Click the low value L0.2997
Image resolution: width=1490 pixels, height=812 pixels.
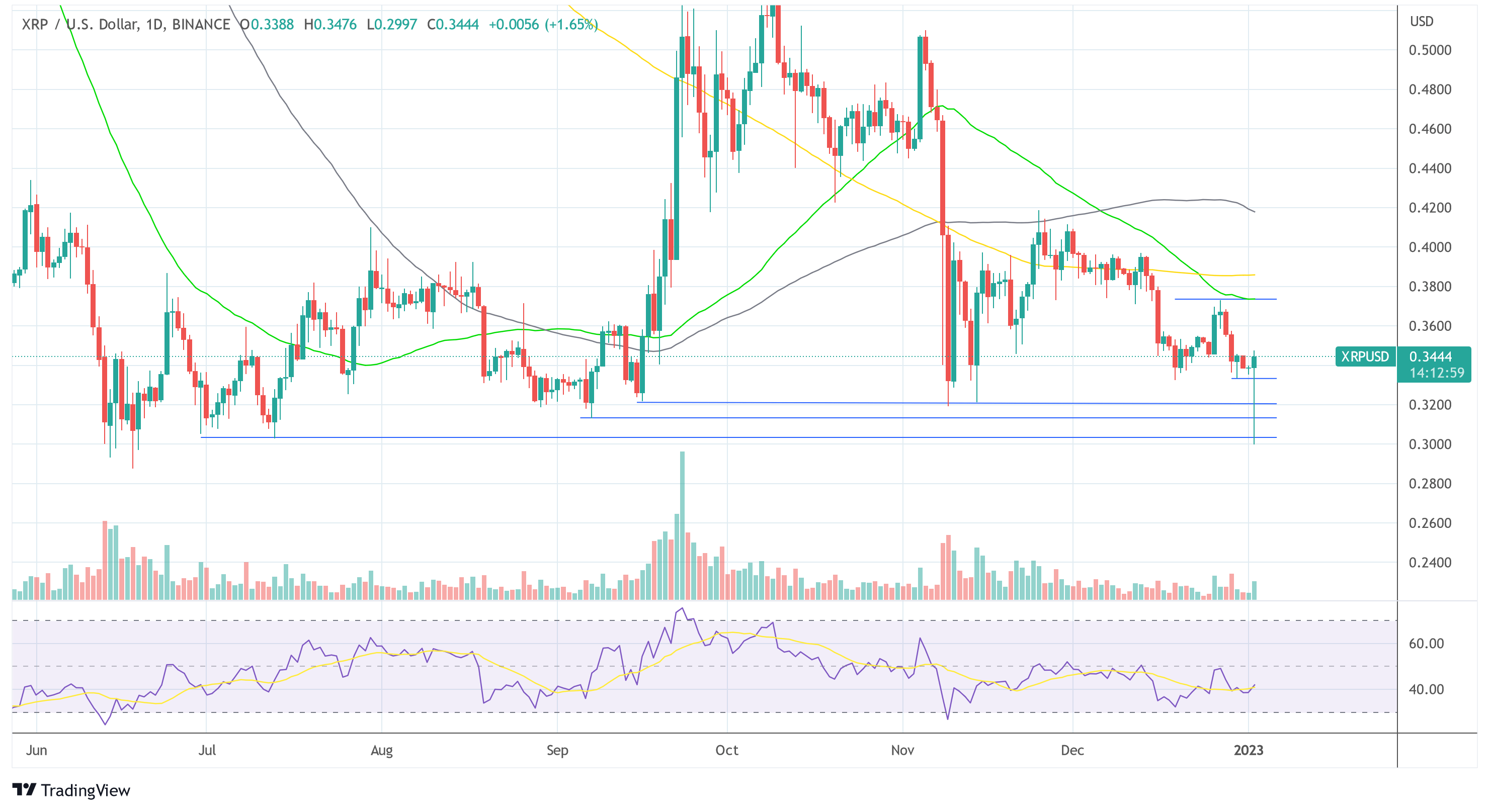click(x=391, y=24)
